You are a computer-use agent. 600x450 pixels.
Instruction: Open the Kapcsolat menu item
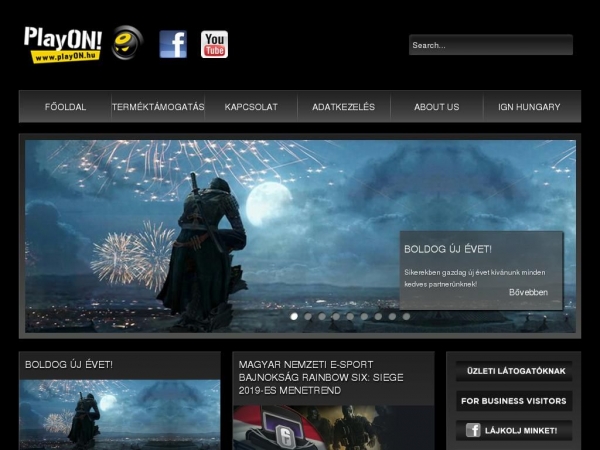(x=251, y=107)
